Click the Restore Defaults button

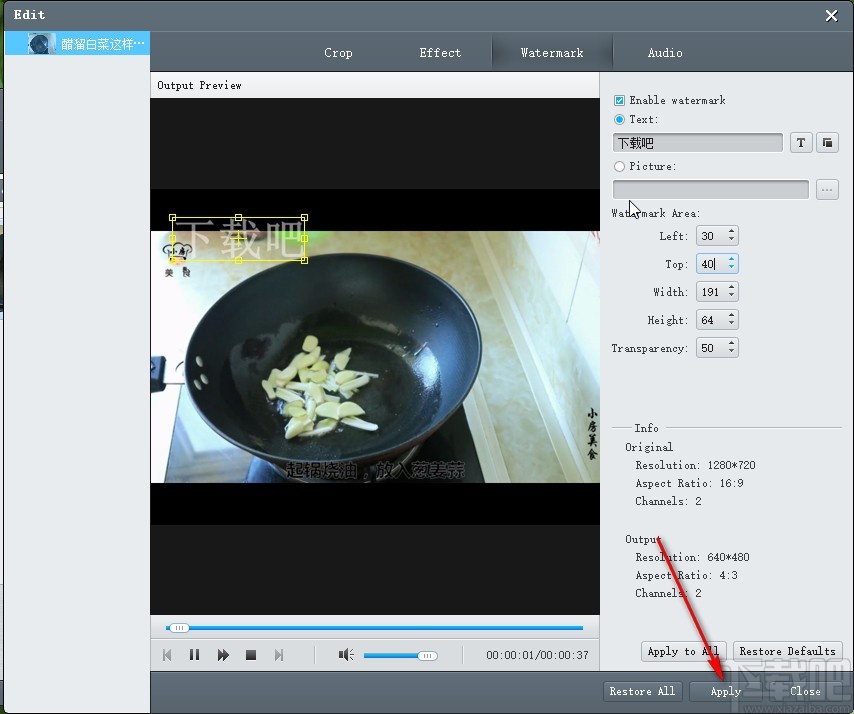(x=788, y=651)
